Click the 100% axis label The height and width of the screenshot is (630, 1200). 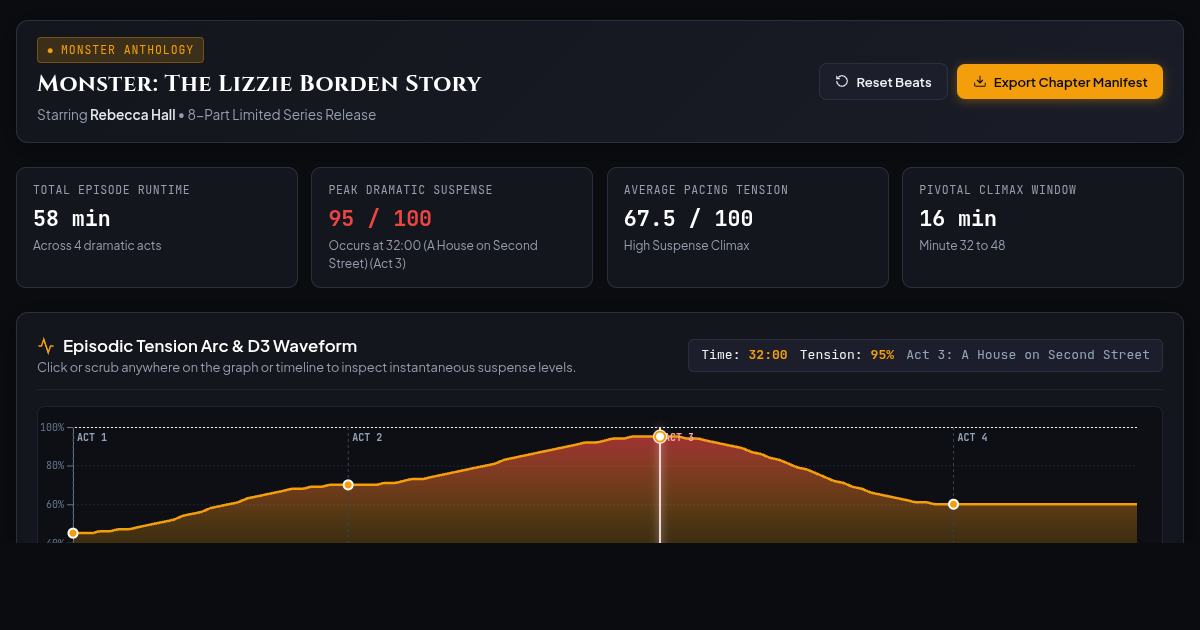click(52, 428)
